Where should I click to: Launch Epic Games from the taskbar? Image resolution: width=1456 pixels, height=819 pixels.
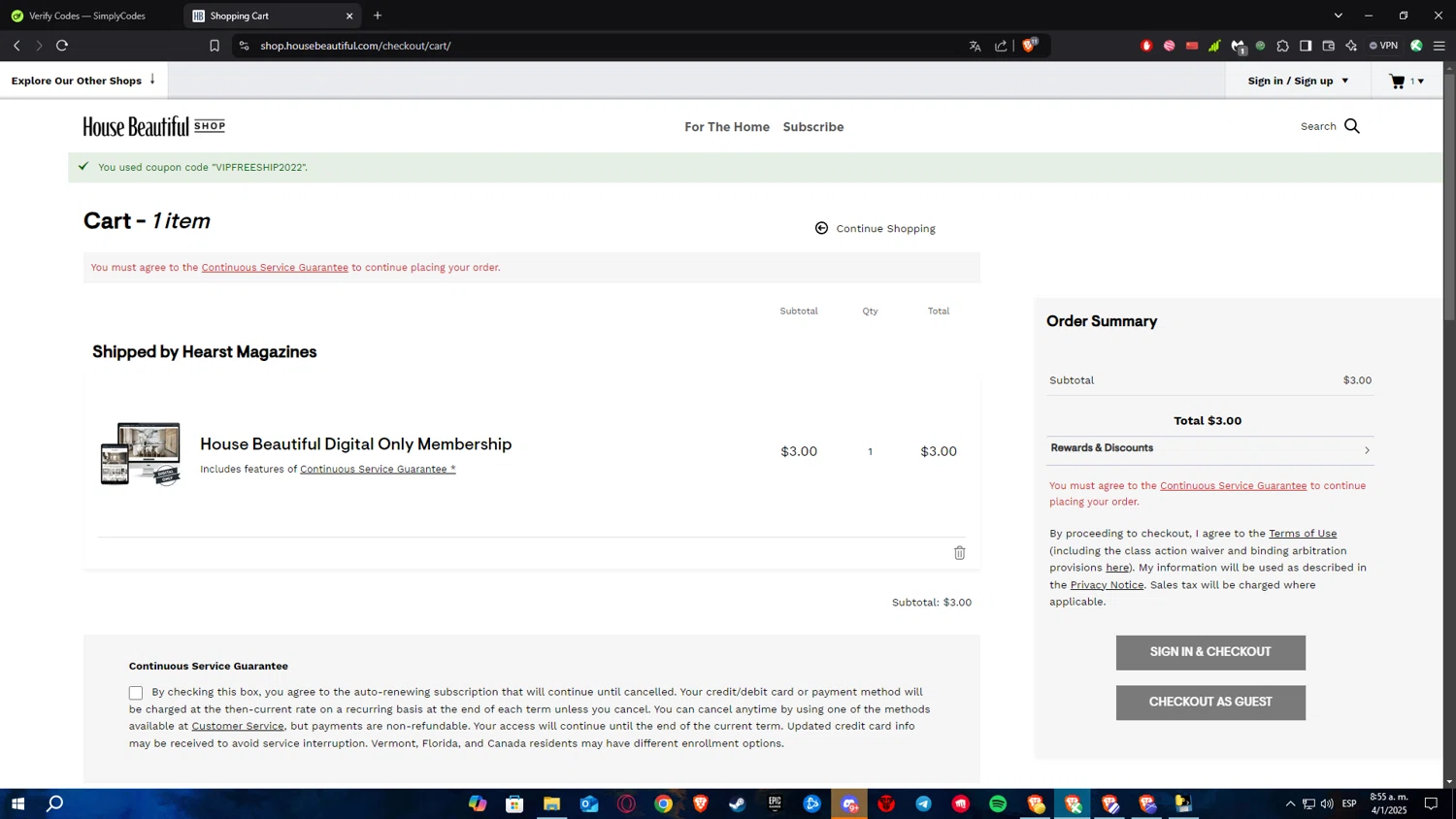pos(775,803)
